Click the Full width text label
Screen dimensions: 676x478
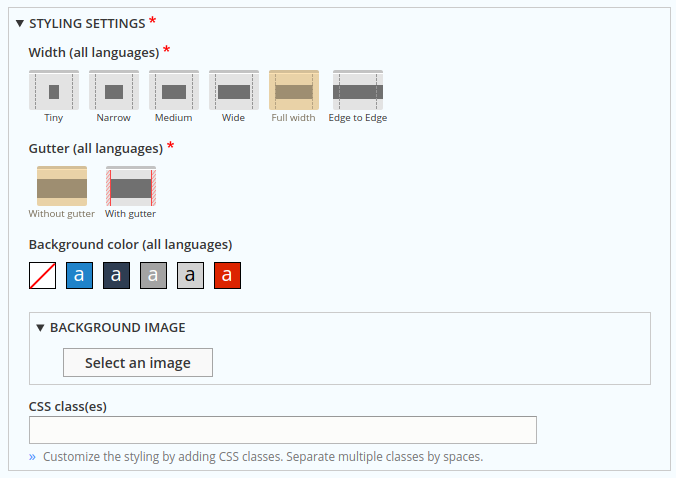[294, 118]
